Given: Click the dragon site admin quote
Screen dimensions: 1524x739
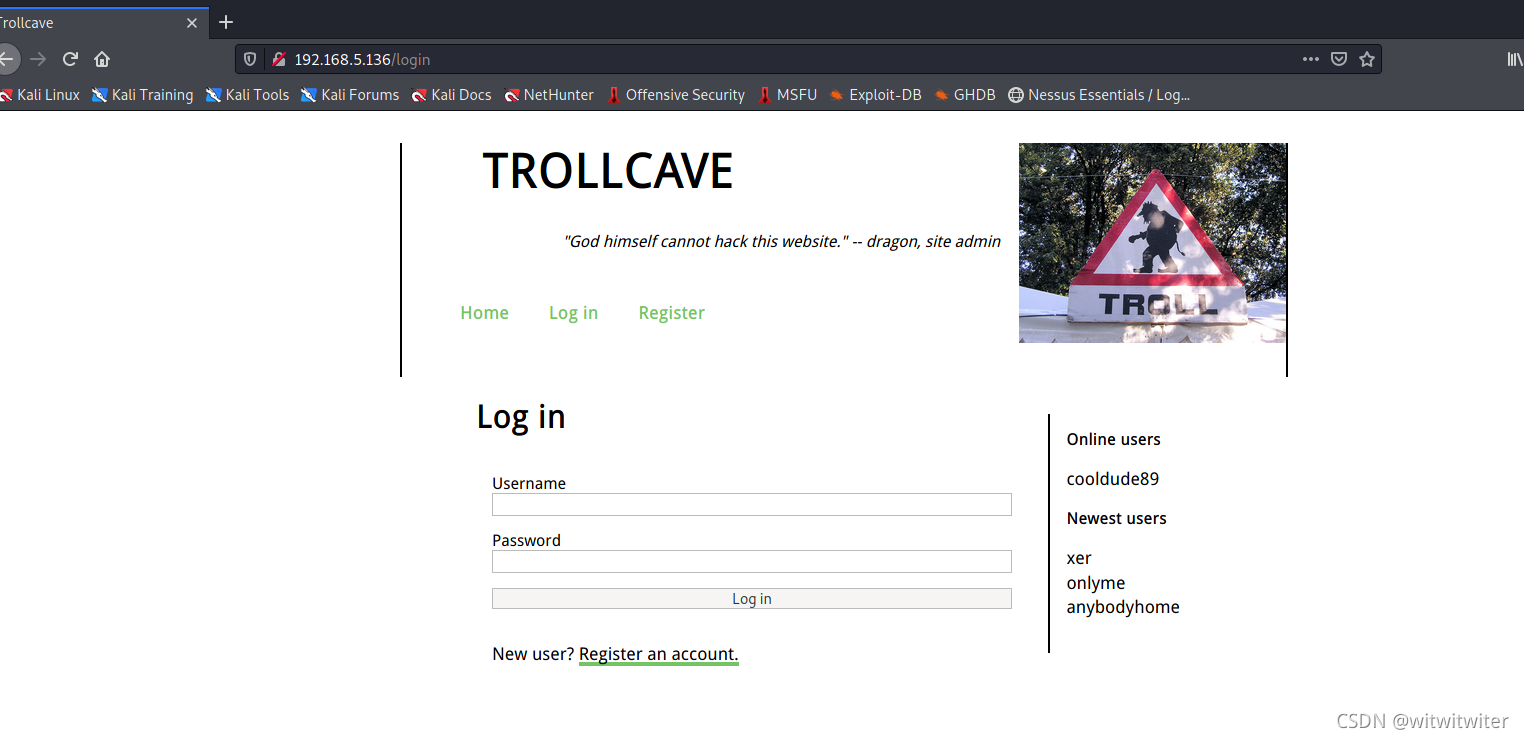Looking at the screenshot, I should click(782, 241).
